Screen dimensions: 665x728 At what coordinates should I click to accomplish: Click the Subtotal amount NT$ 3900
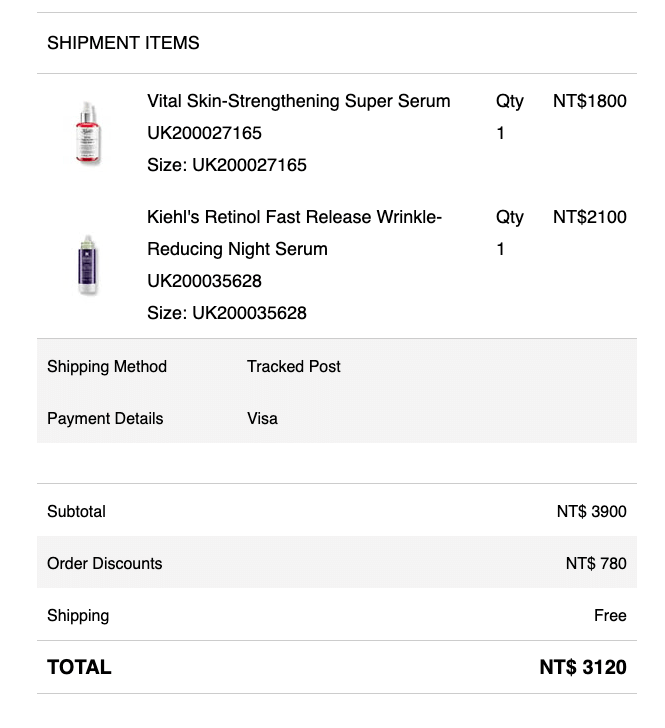click(x=591, y=511)
